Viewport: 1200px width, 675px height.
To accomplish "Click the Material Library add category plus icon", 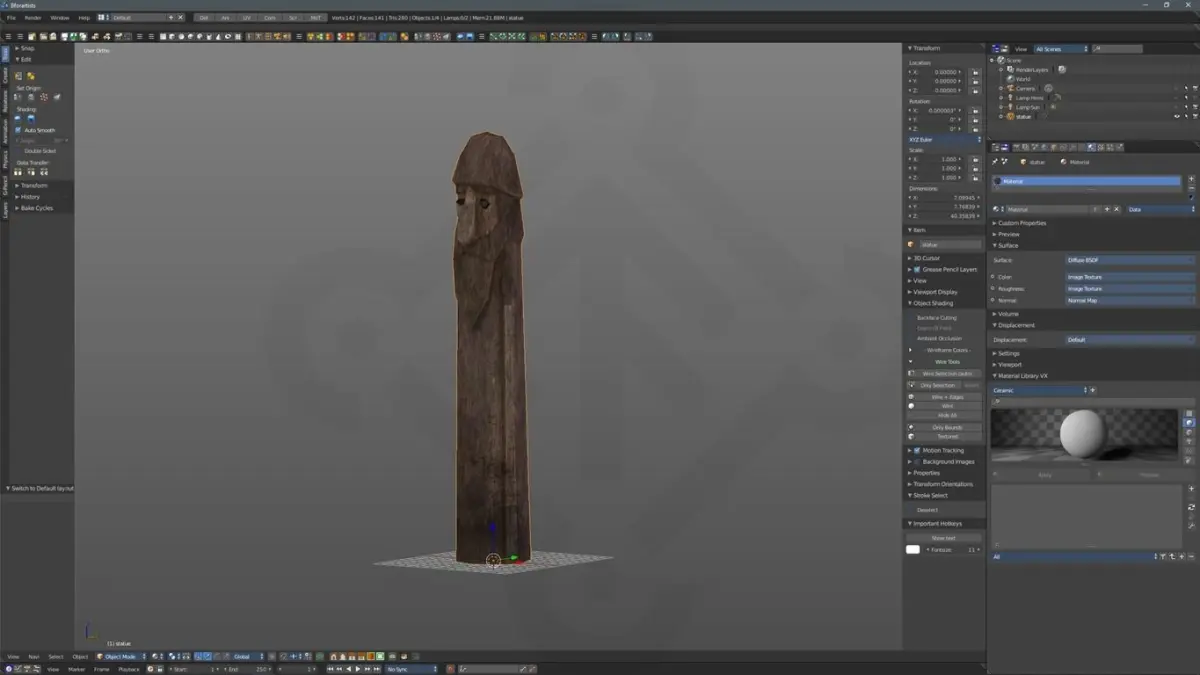I will [1093, 390].
